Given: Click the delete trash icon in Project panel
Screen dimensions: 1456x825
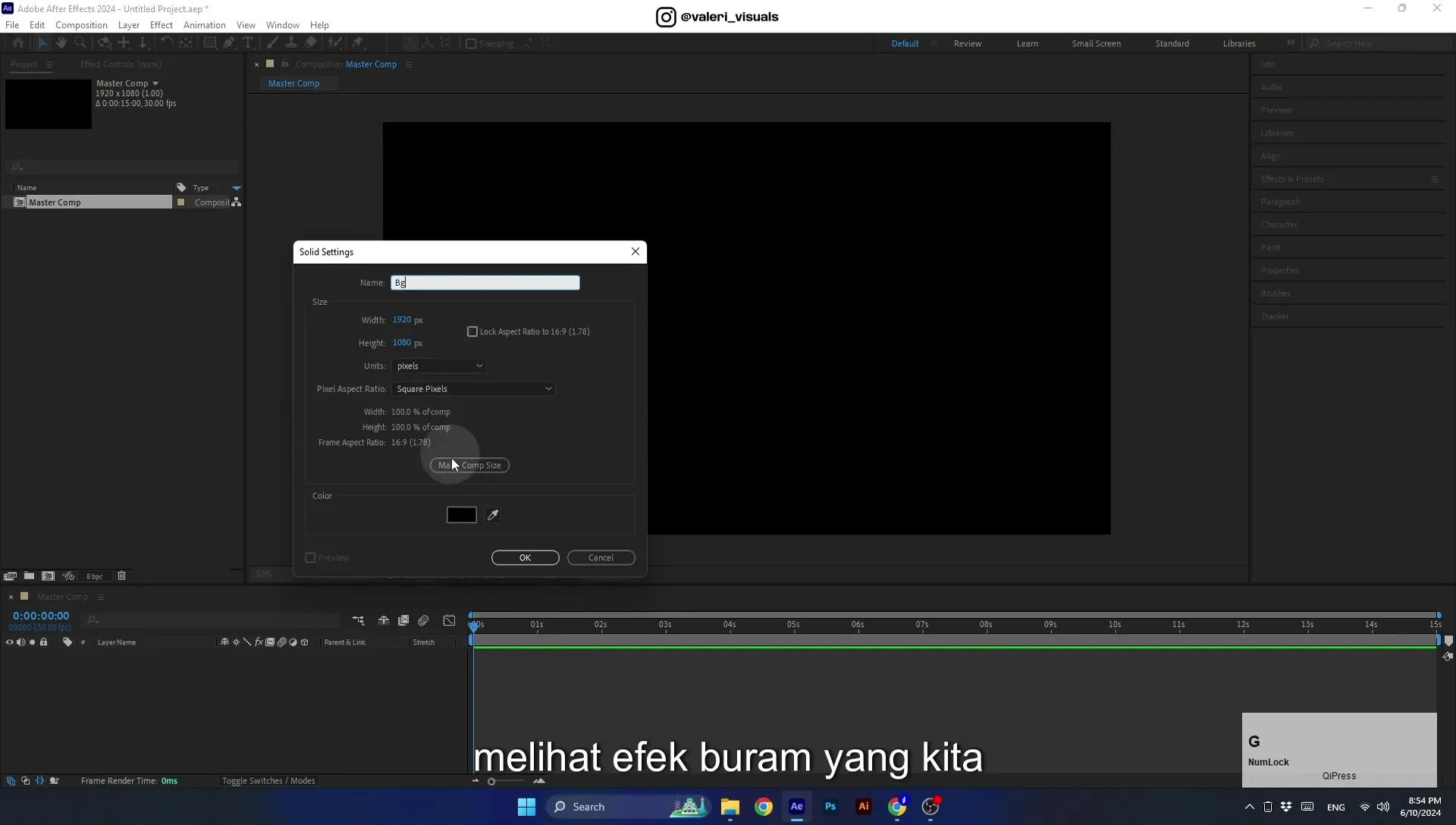Looking at the screenshot, I should (121, 576).
